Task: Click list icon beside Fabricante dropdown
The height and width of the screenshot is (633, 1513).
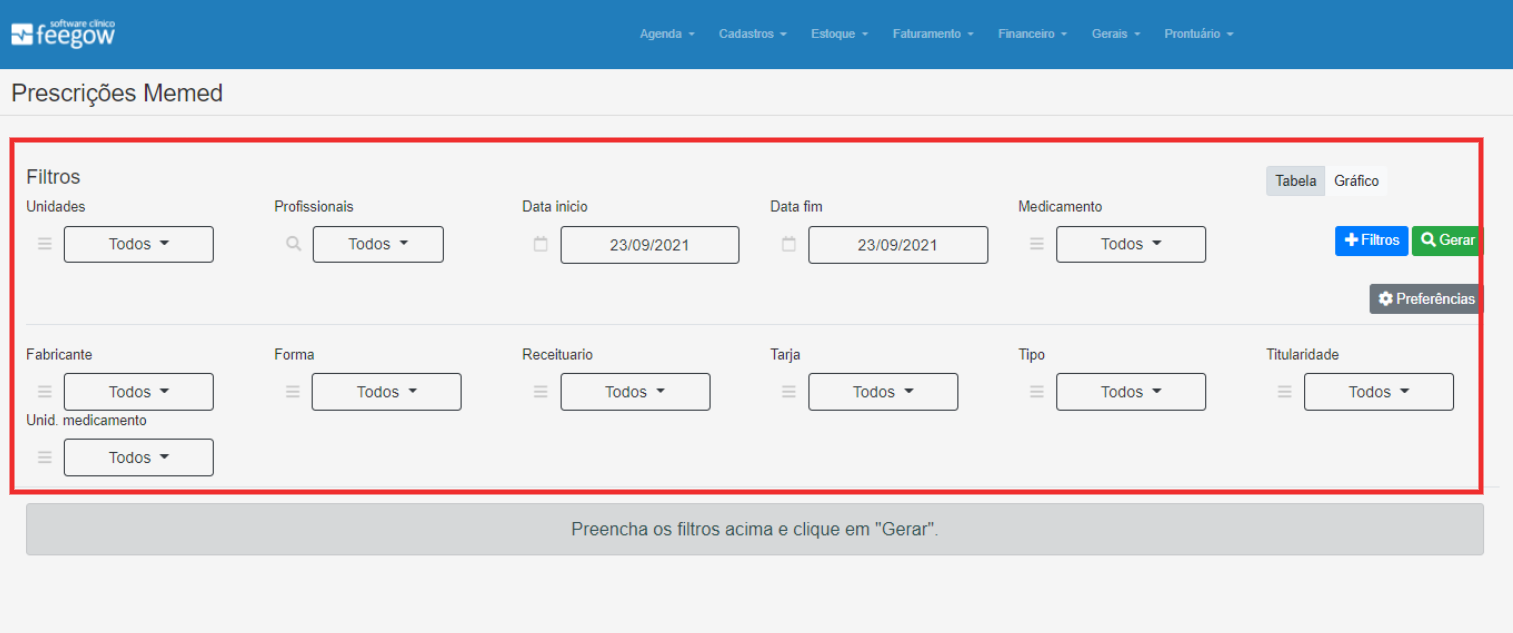Action: coord(45,392)
